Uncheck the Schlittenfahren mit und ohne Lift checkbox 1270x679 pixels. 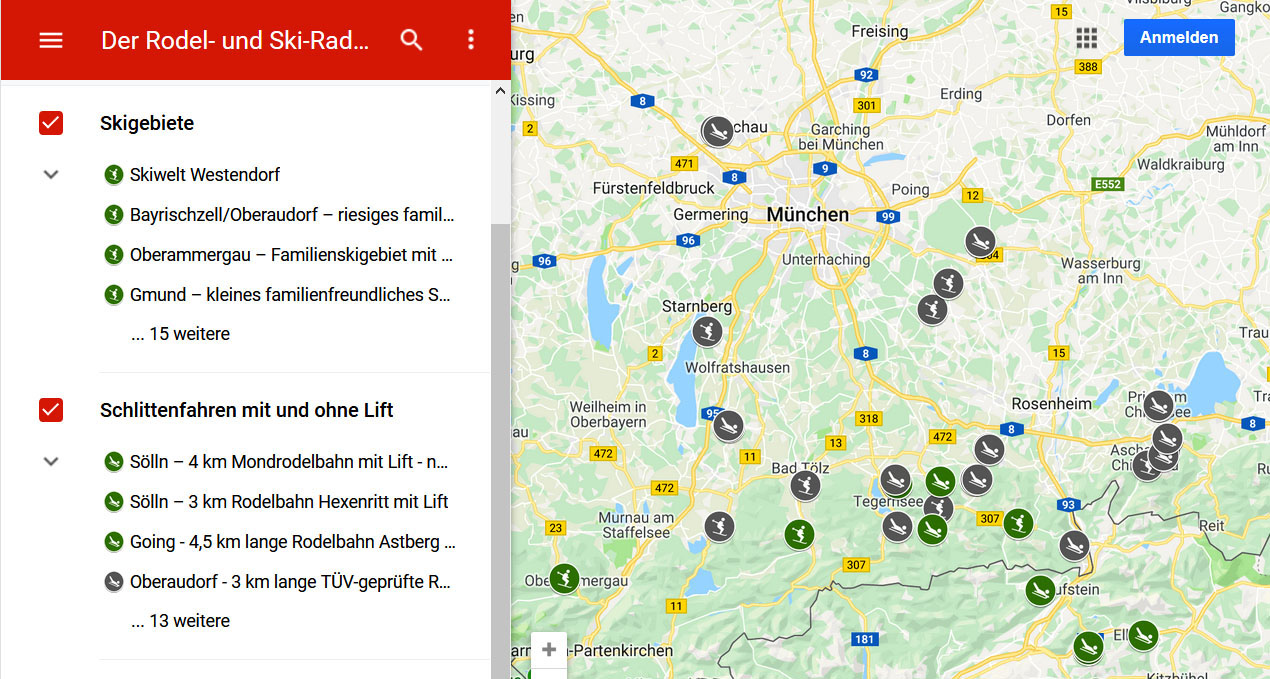click(x=51, y=410)
